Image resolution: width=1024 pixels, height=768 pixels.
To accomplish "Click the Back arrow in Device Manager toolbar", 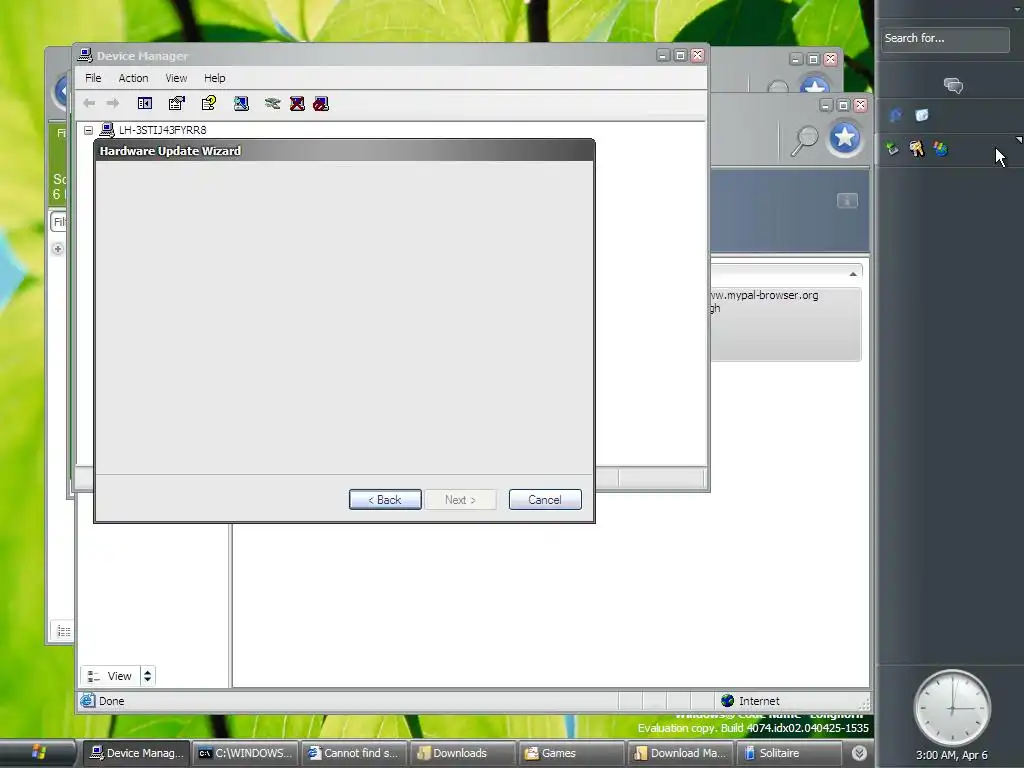I will pyautogui.click(x=89, y=103).
